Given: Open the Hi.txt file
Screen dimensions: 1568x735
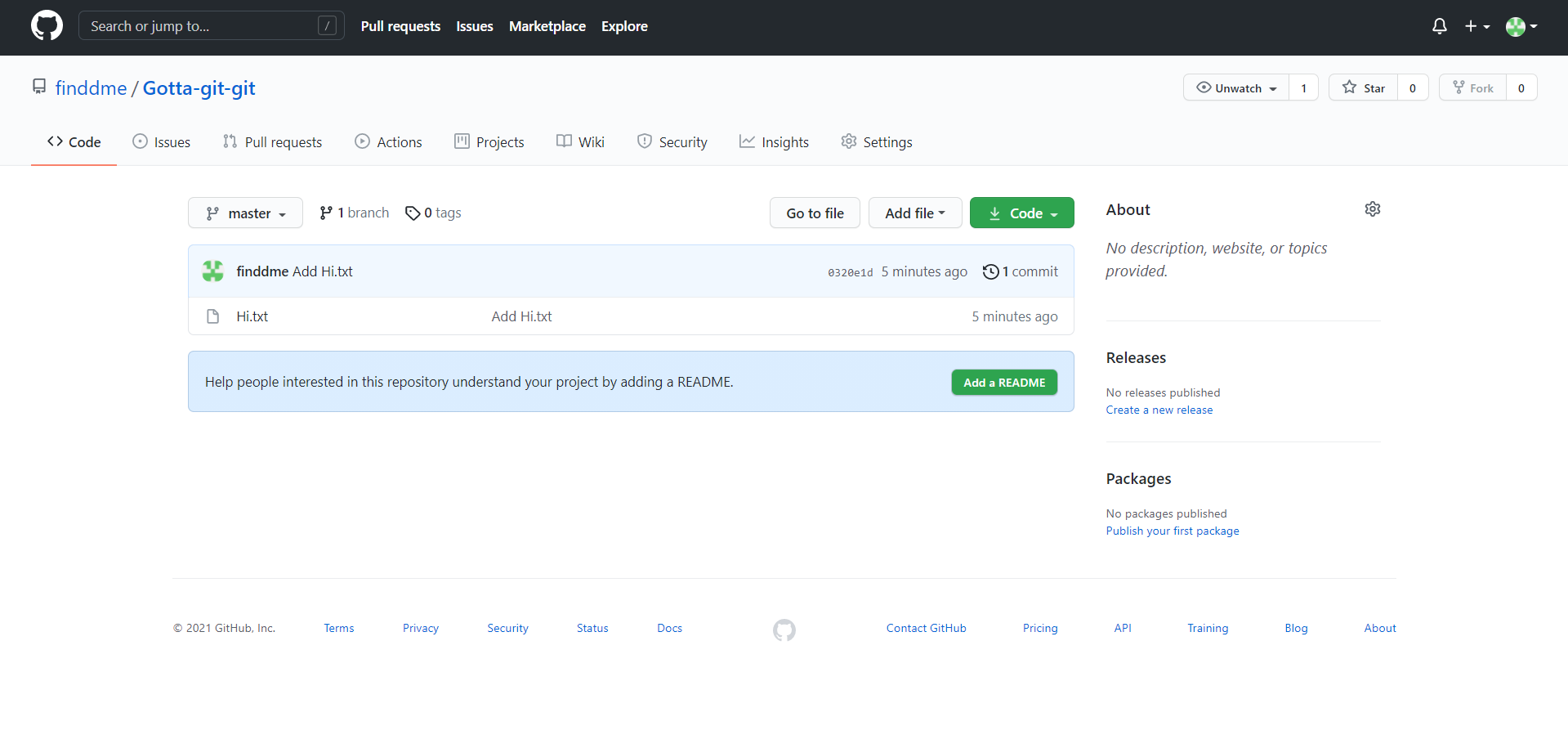Looking at the screenshot, I should 252,316.
